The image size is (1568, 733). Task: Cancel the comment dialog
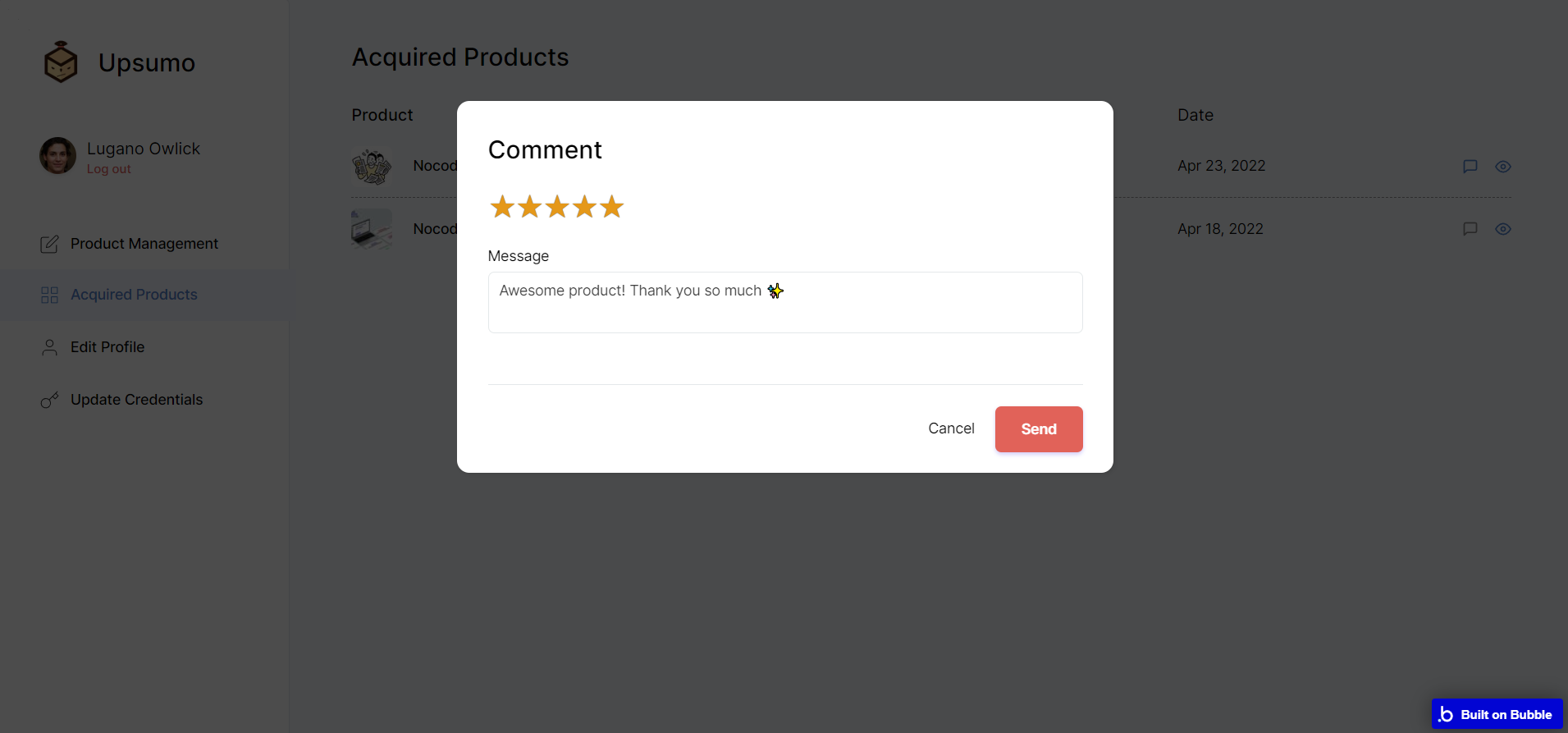tap(951, 428)
